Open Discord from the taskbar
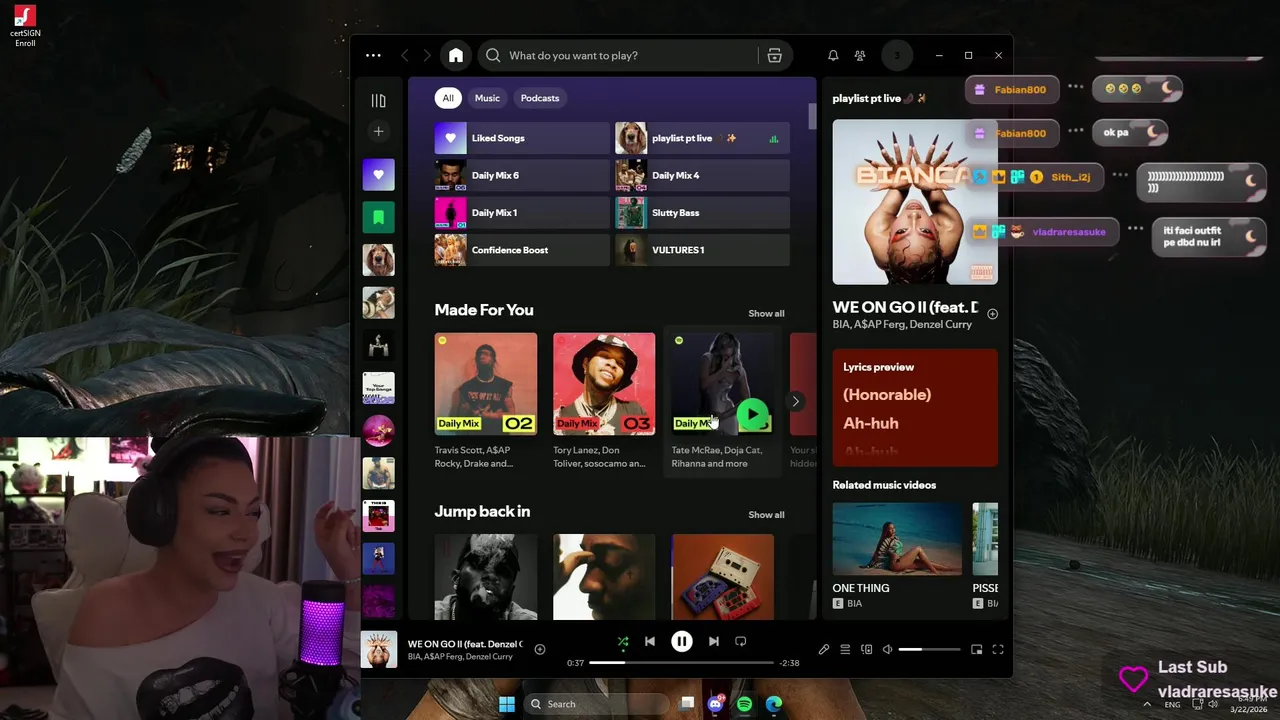 click(716, 704)
